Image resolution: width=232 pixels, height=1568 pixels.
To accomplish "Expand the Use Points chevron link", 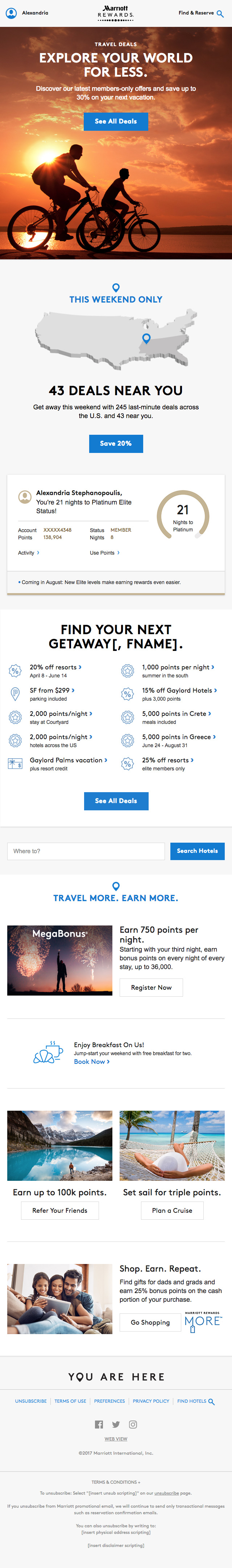I will click(x=104, y=553).
